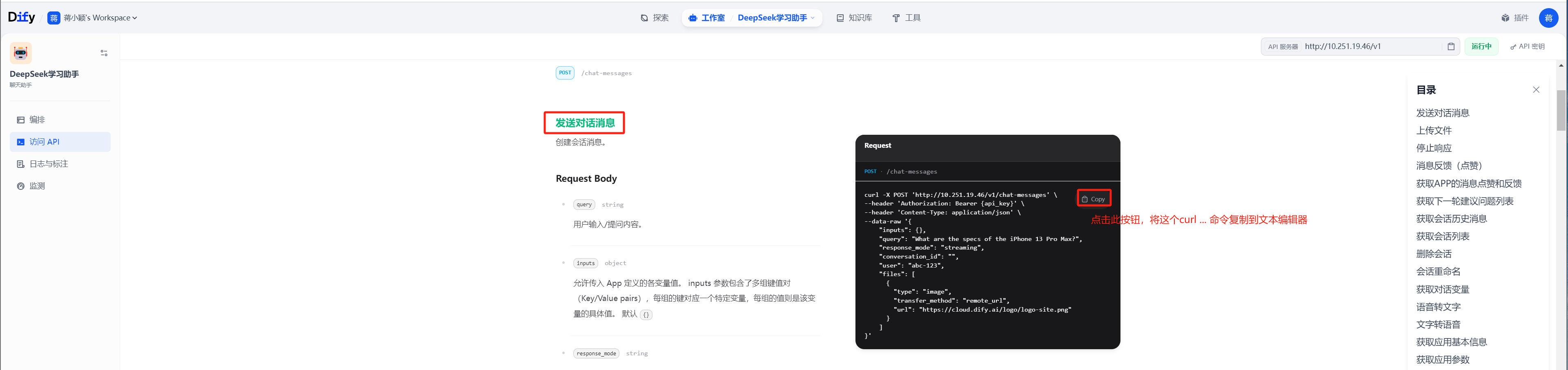The image size is (1568, 370).
Task: Click the 日志与标注 document icon
Action: (x=21, y=164)
